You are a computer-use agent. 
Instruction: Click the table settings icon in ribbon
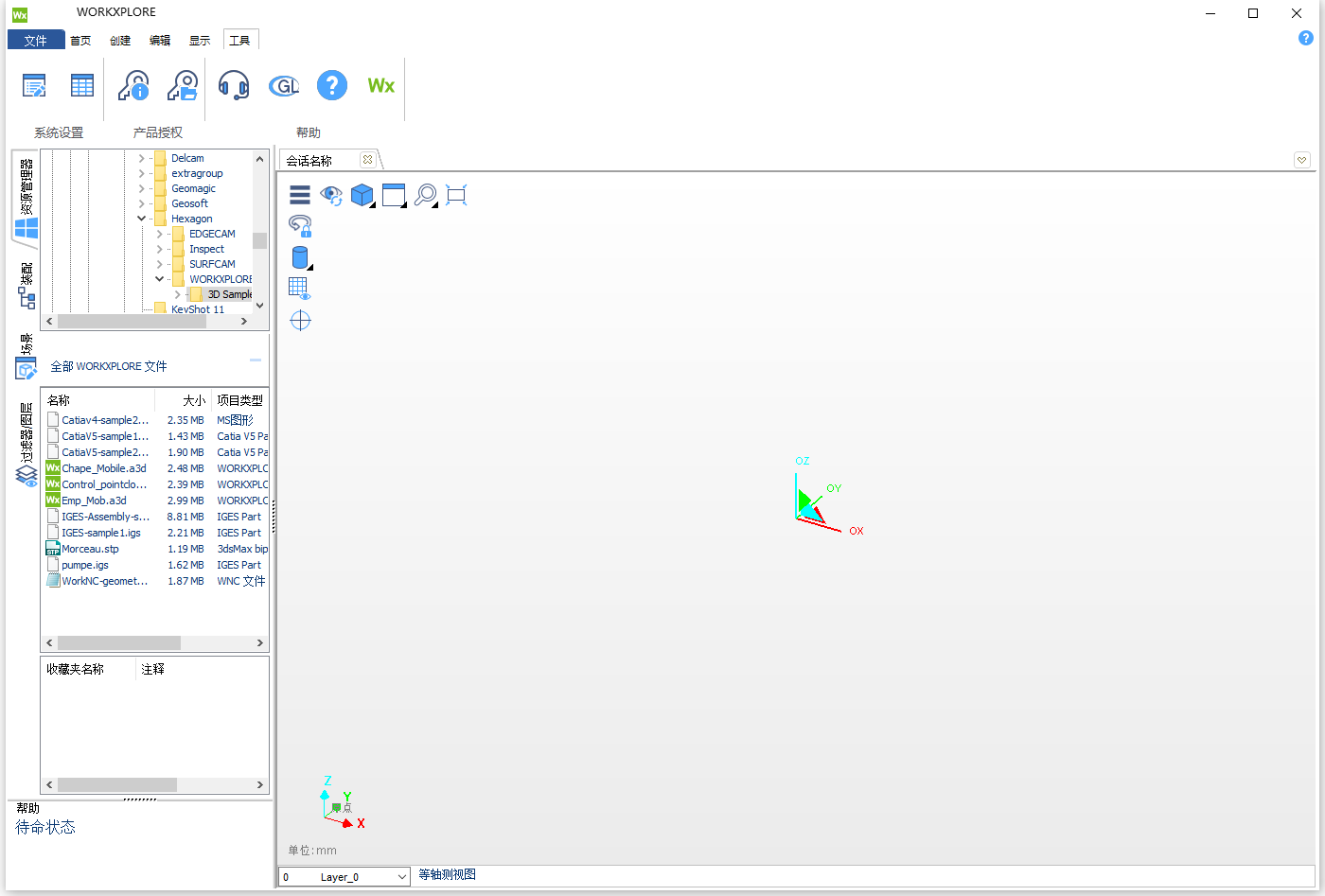coord(82,85)
